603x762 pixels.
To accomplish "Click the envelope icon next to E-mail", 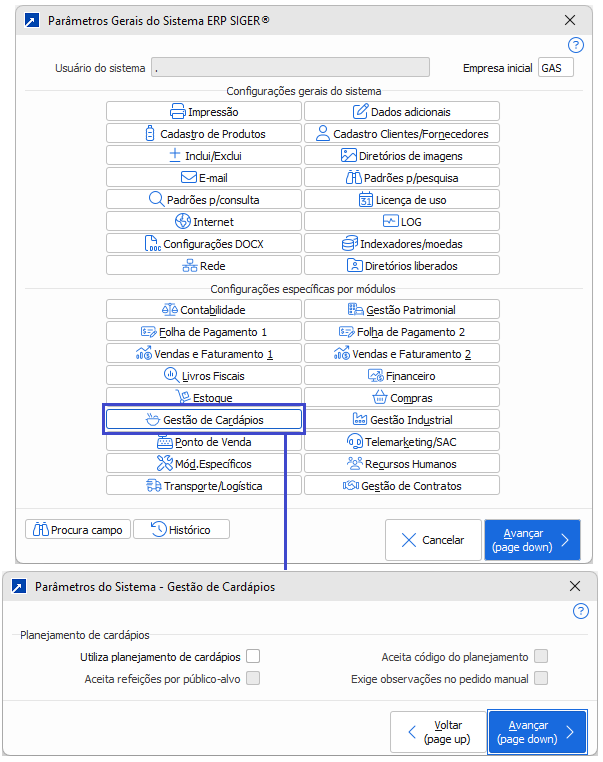I will click(x=188, y=178).
